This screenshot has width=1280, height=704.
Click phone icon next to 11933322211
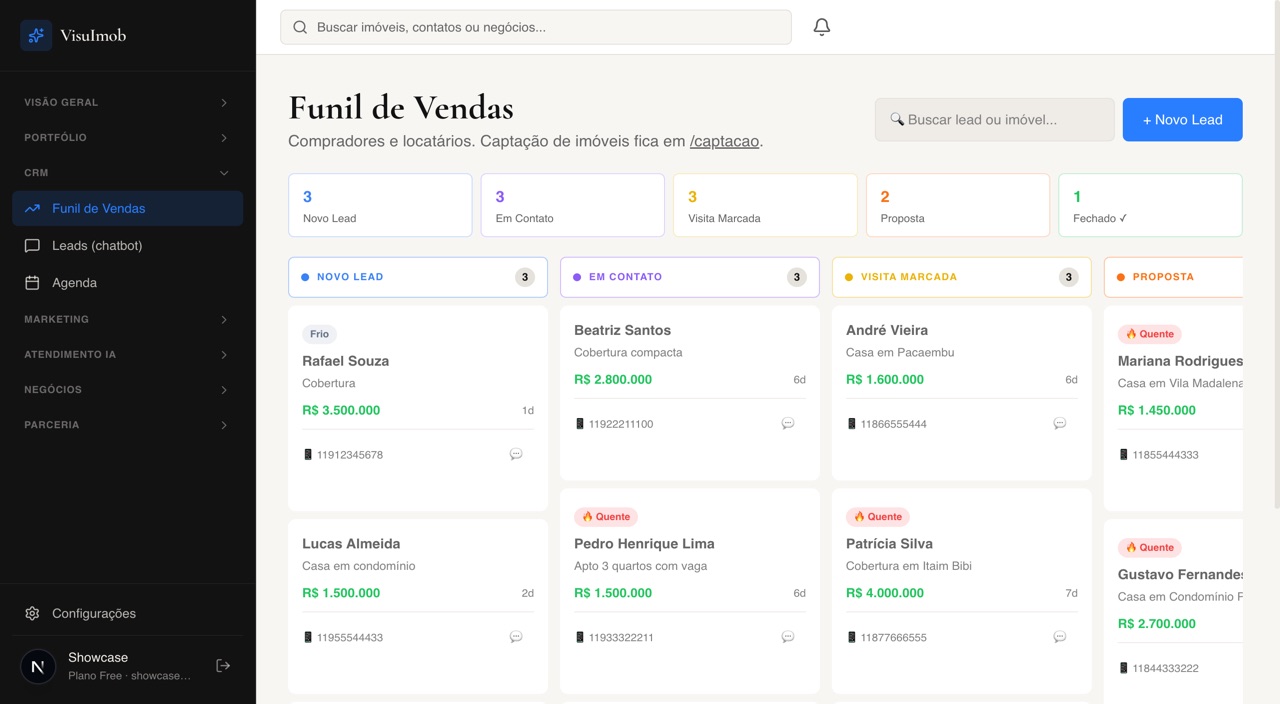(x=580, y=638)
